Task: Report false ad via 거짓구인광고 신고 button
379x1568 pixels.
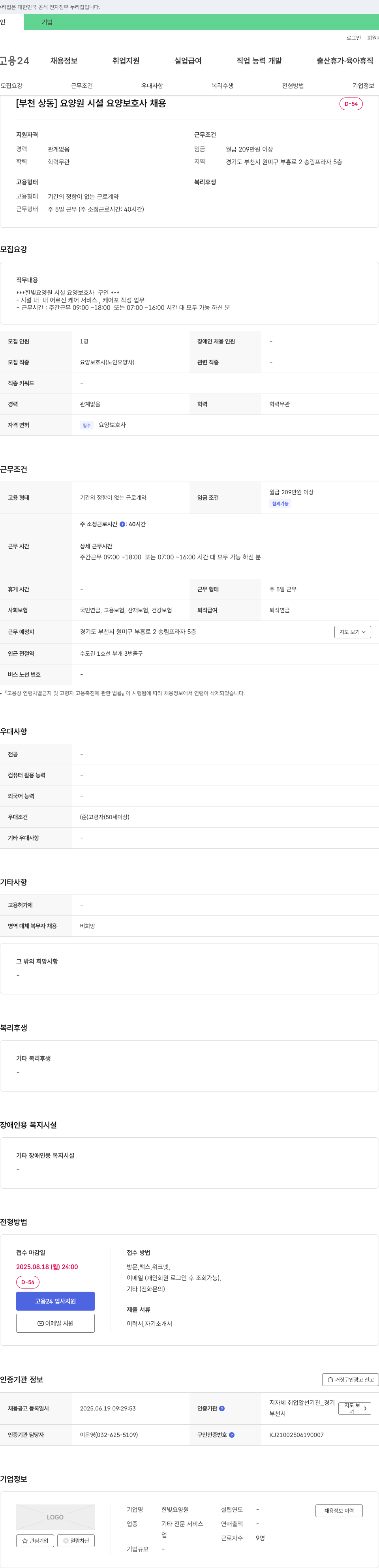Action: point(351,1380)
